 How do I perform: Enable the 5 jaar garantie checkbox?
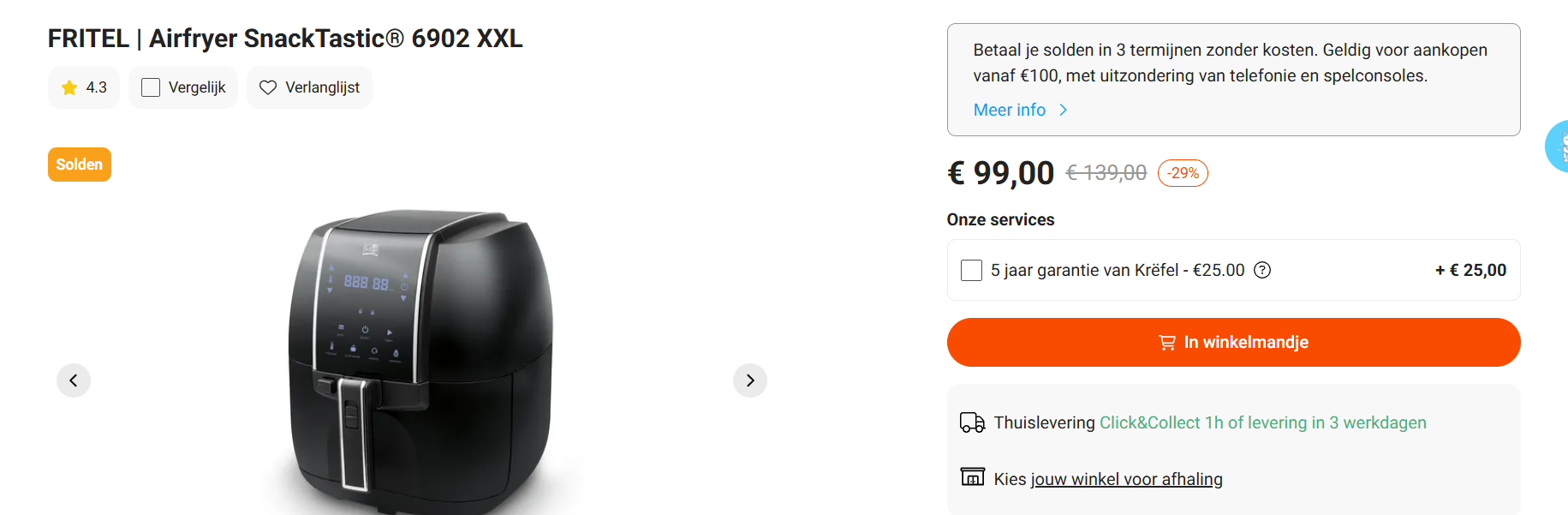[x=972, y=271]
